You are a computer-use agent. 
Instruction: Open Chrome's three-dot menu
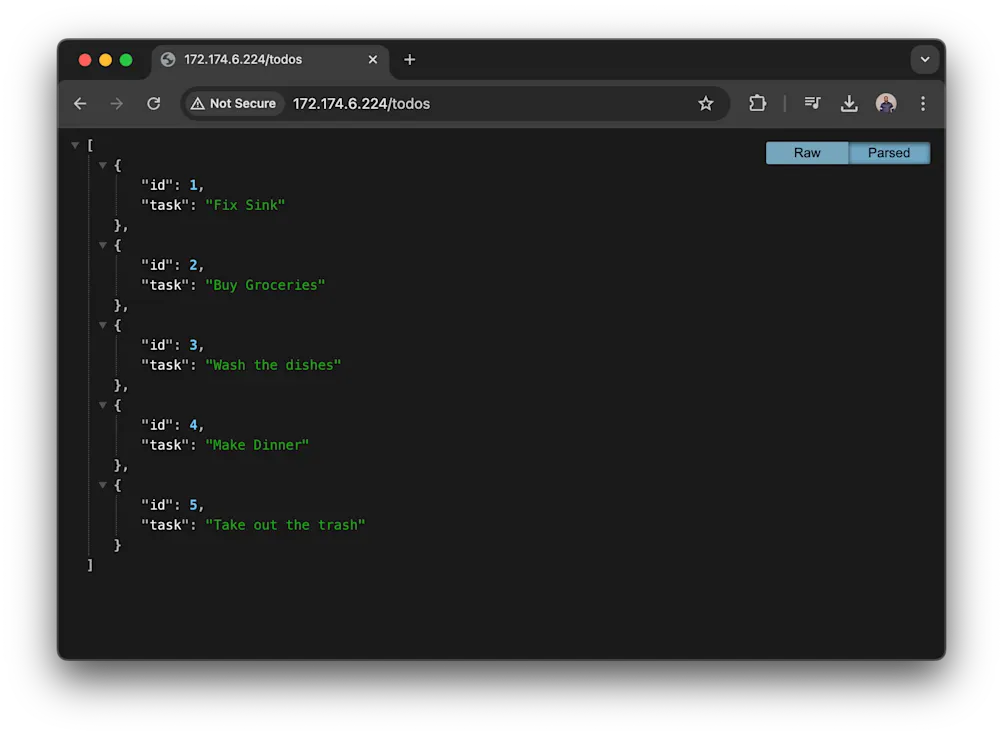922,103
